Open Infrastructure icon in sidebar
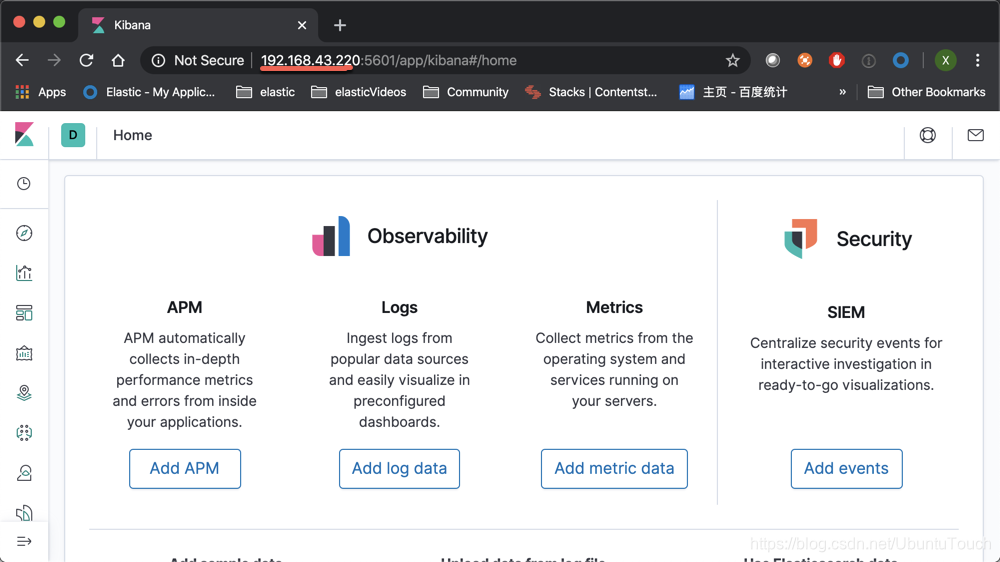The height and width of the screenshot is (562, 1000). click(x=24, y=473)
